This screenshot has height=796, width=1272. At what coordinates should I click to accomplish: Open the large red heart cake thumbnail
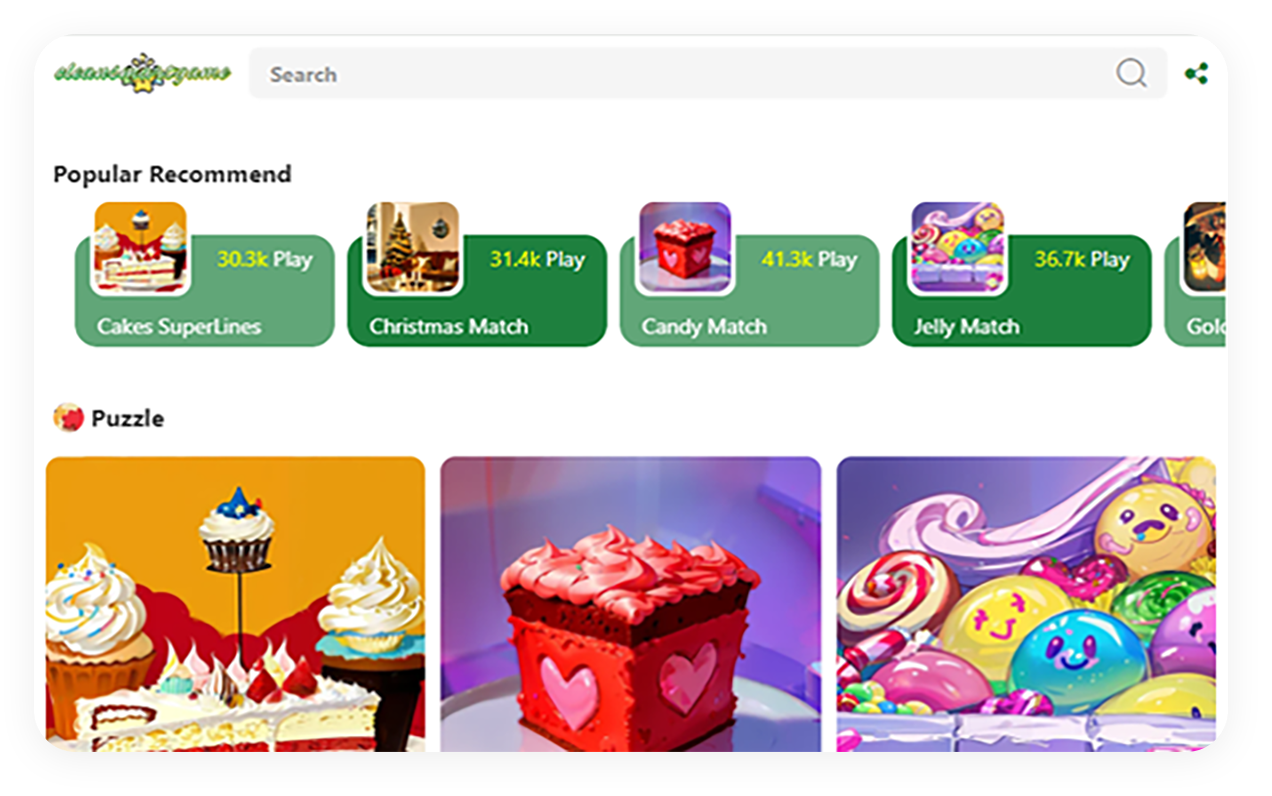(631, 604)
